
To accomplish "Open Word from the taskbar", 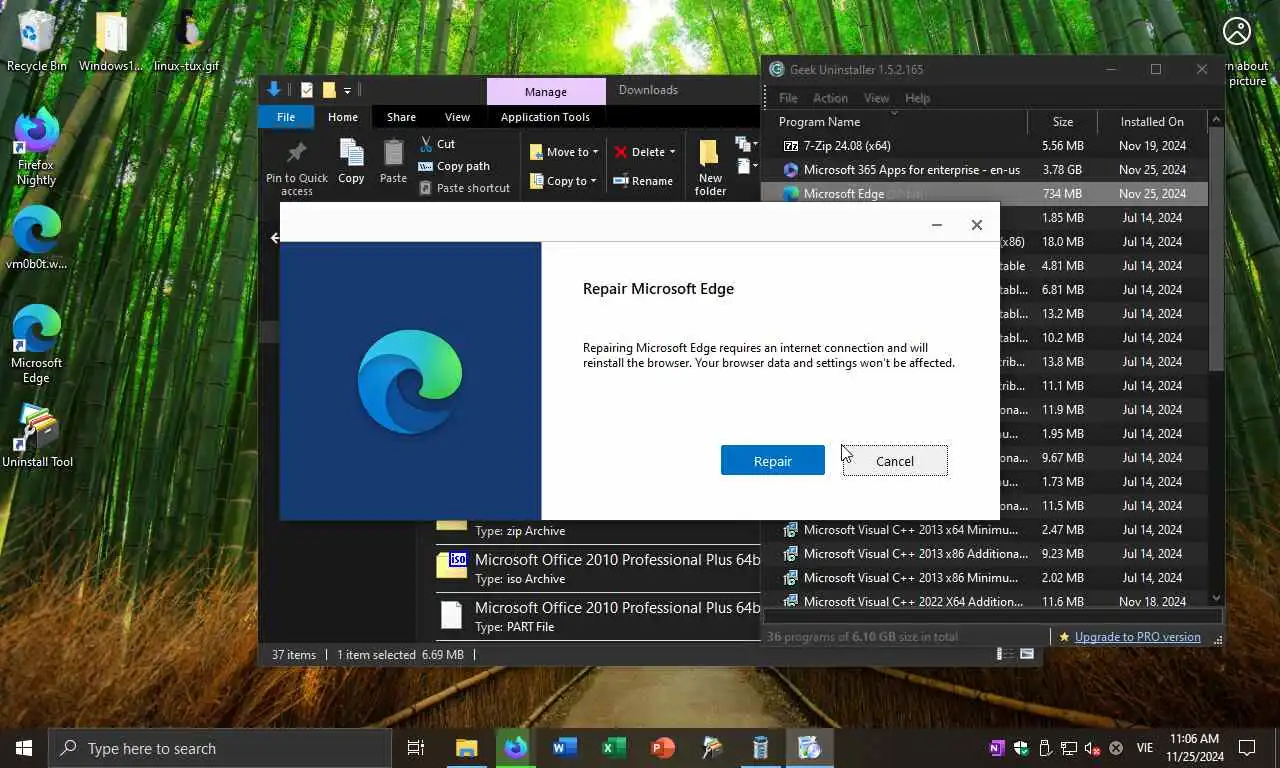I will 565,747.
